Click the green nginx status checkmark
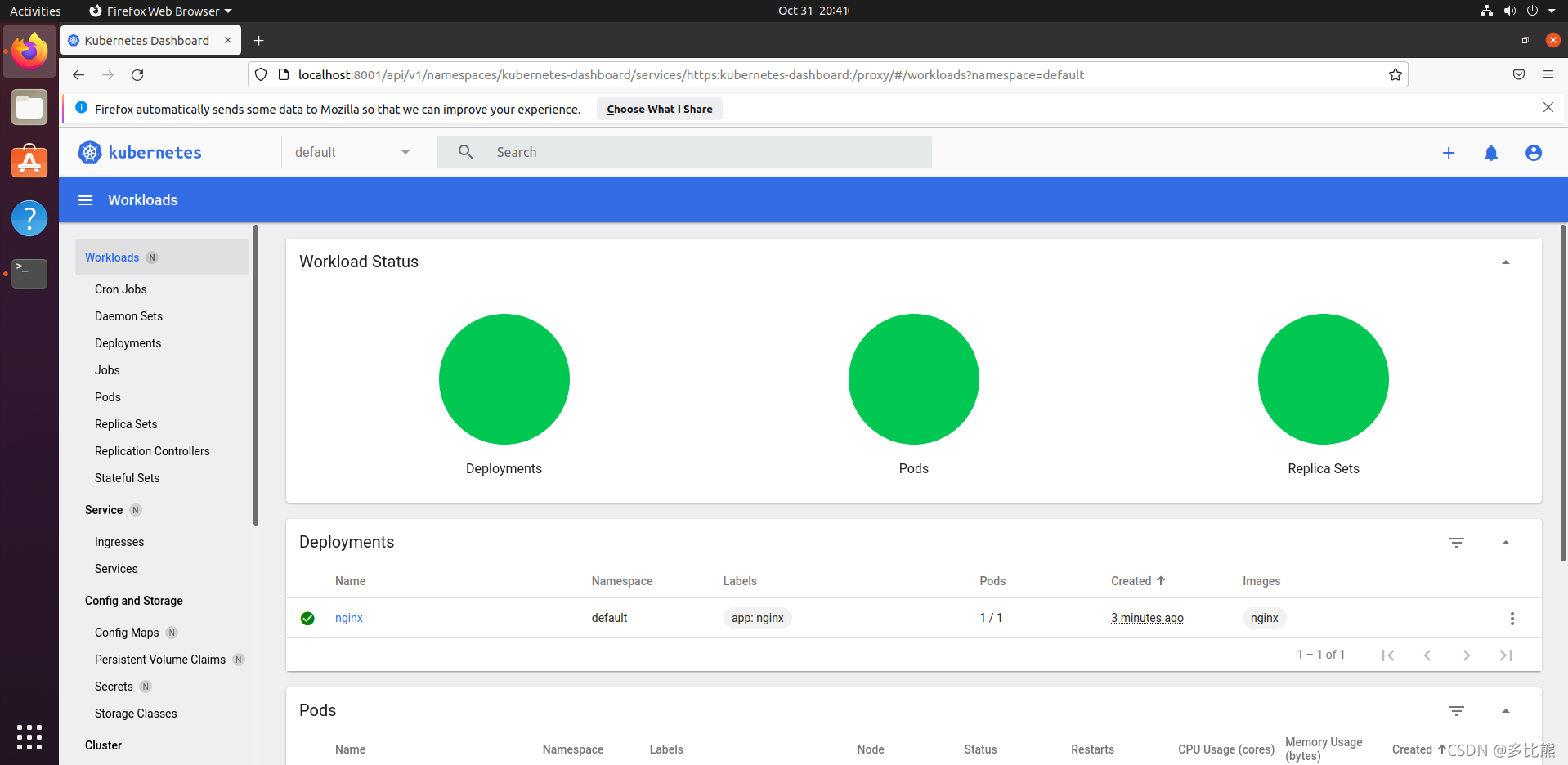The height and width of the screenshot is (765, 1568). click(307, 619)
